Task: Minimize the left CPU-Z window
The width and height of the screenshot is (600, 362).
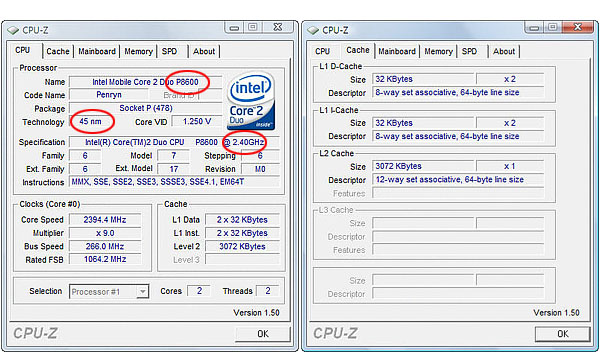Action: pyautogui.click(x=235, y=28)
